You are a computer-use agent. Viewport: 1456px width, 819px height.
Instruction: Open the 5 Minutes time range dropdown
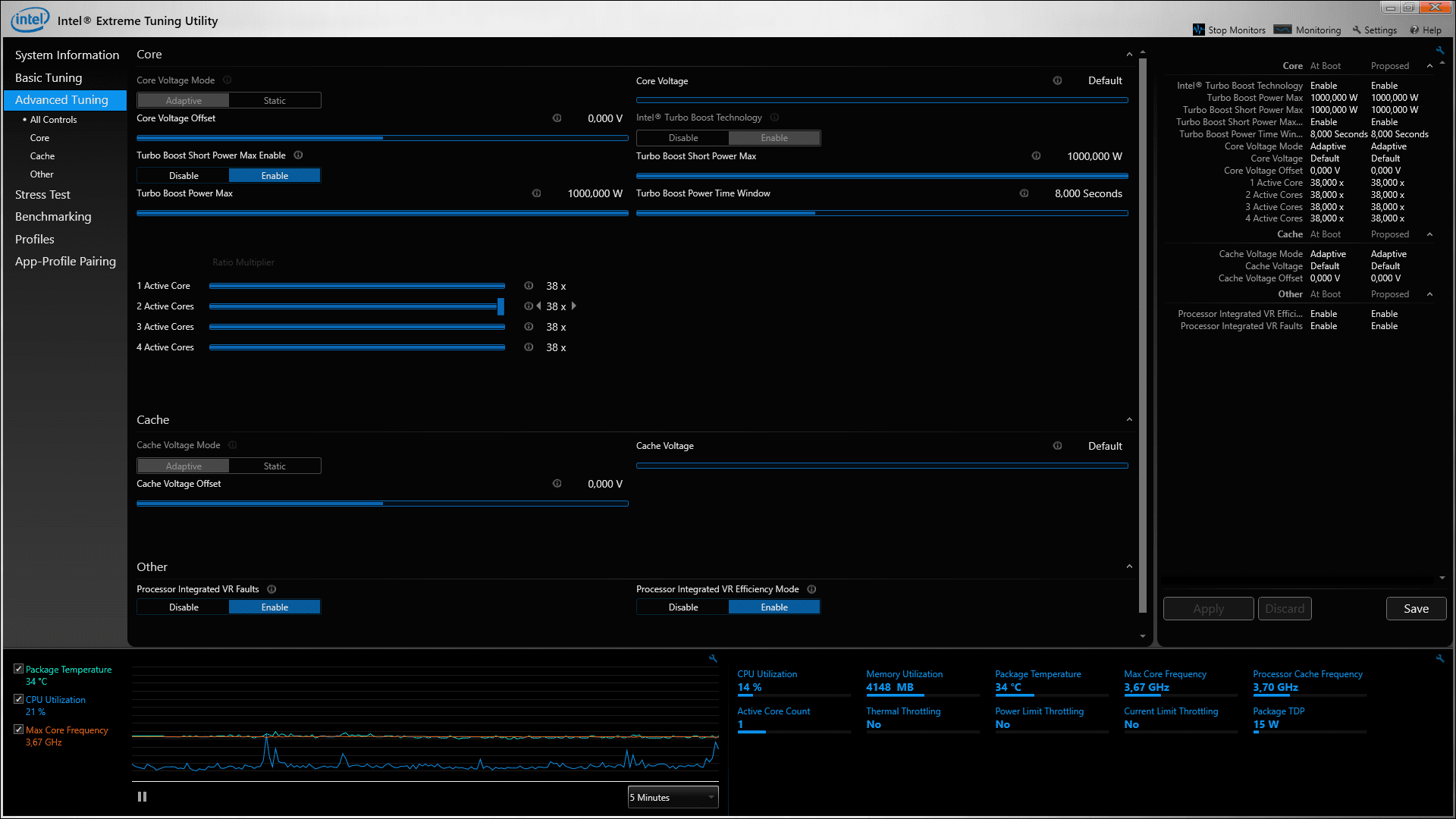pyautogui.click(x=673, y=797)
